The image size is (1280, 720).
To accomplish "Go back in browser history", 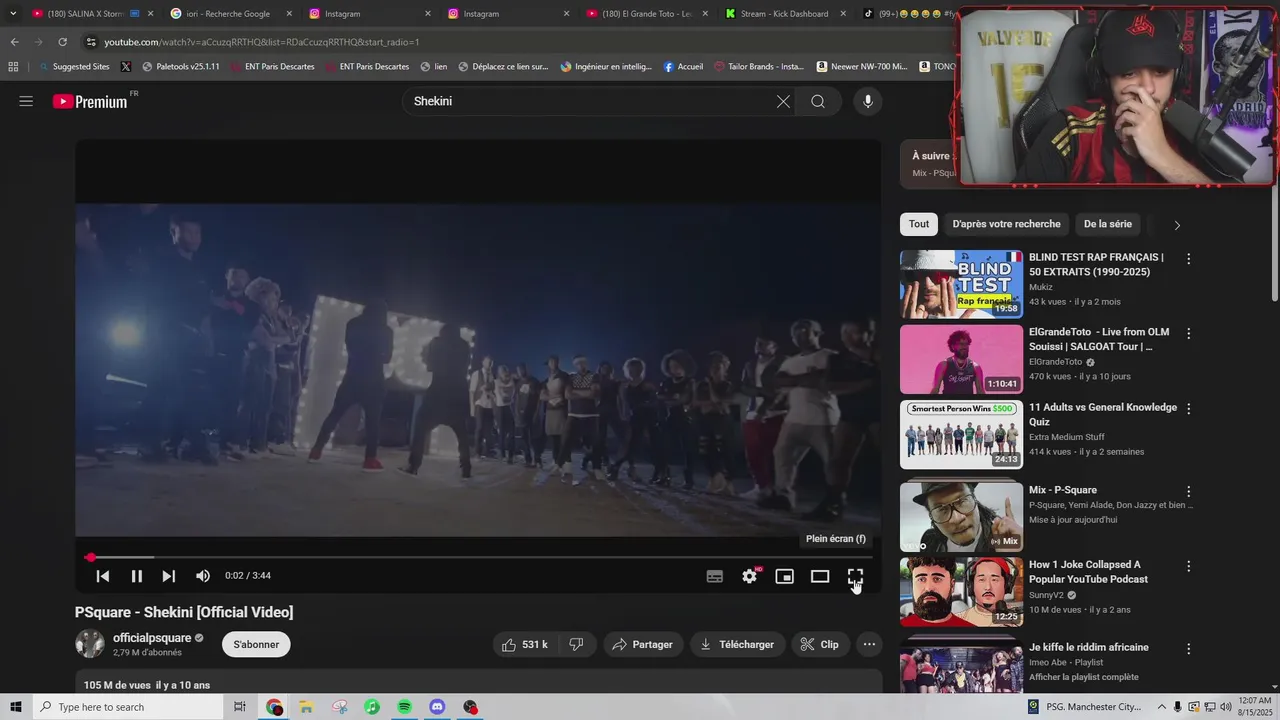I will click(14, 42).
